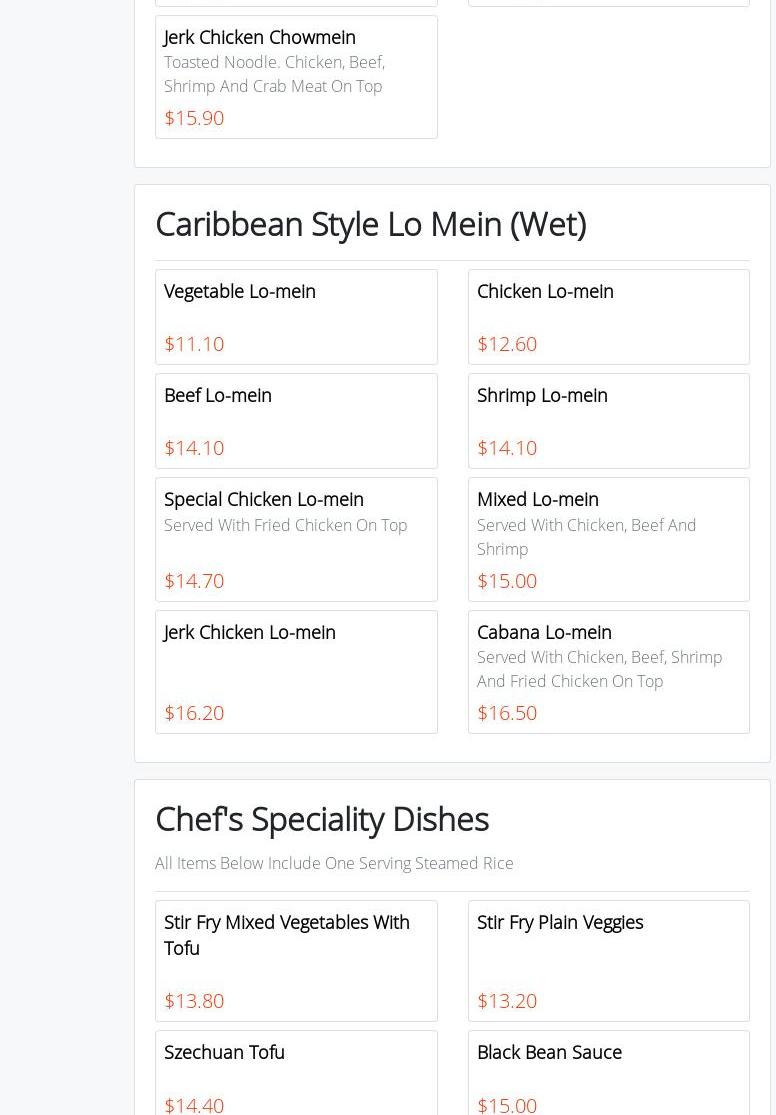This screenshot has width=776, height=1115.
Task: Click the $15.90 Jerk Chicken Chowmein price
Action: [x=194, y=118]
